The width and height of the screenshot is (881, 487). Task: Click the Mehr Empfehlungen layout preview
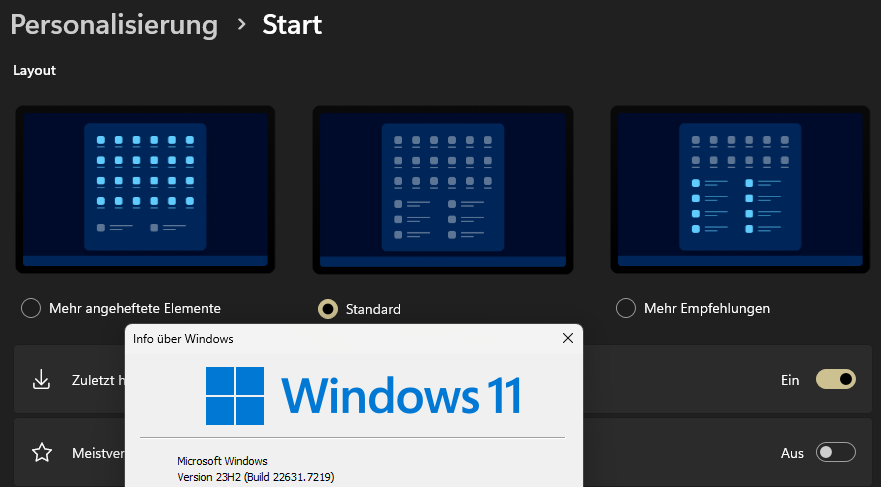740,189
